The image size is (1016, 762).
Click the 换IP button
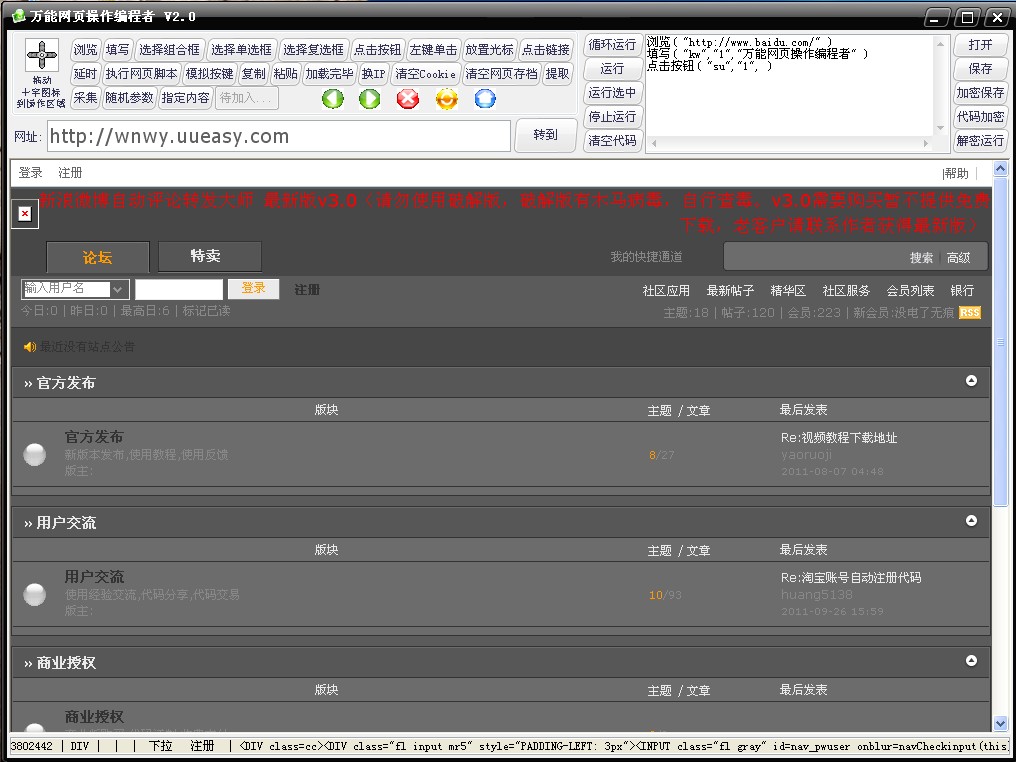pos(373,74)
